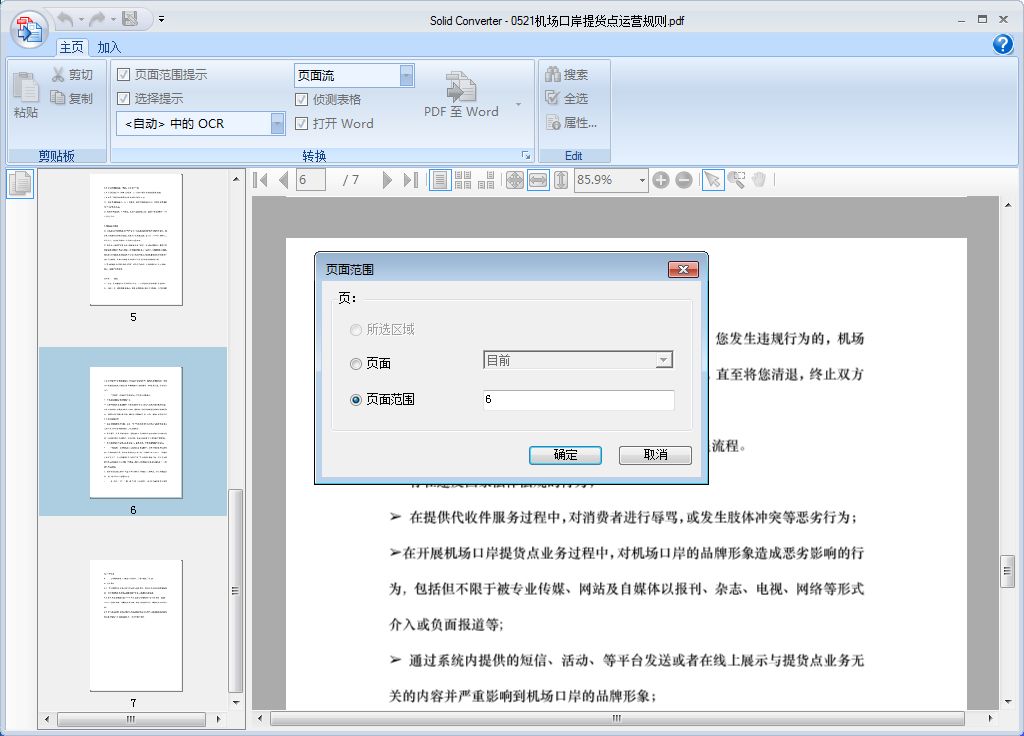This screenshot has width=1024, height=736.
Task: Click the 全选 select all button
Action: (567, 98)
